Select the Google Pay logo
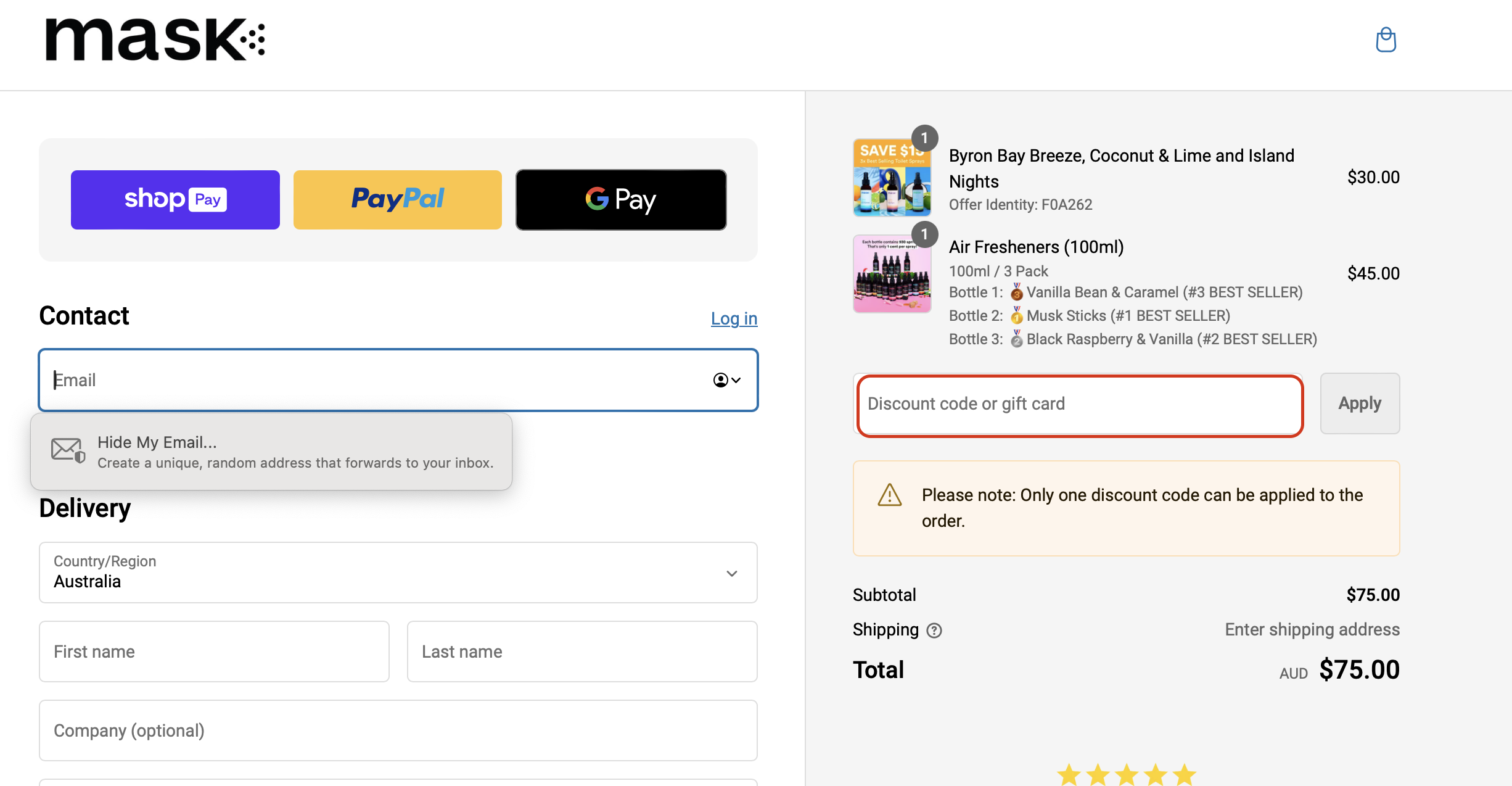 pyautogui.click(x=620, y=199)
